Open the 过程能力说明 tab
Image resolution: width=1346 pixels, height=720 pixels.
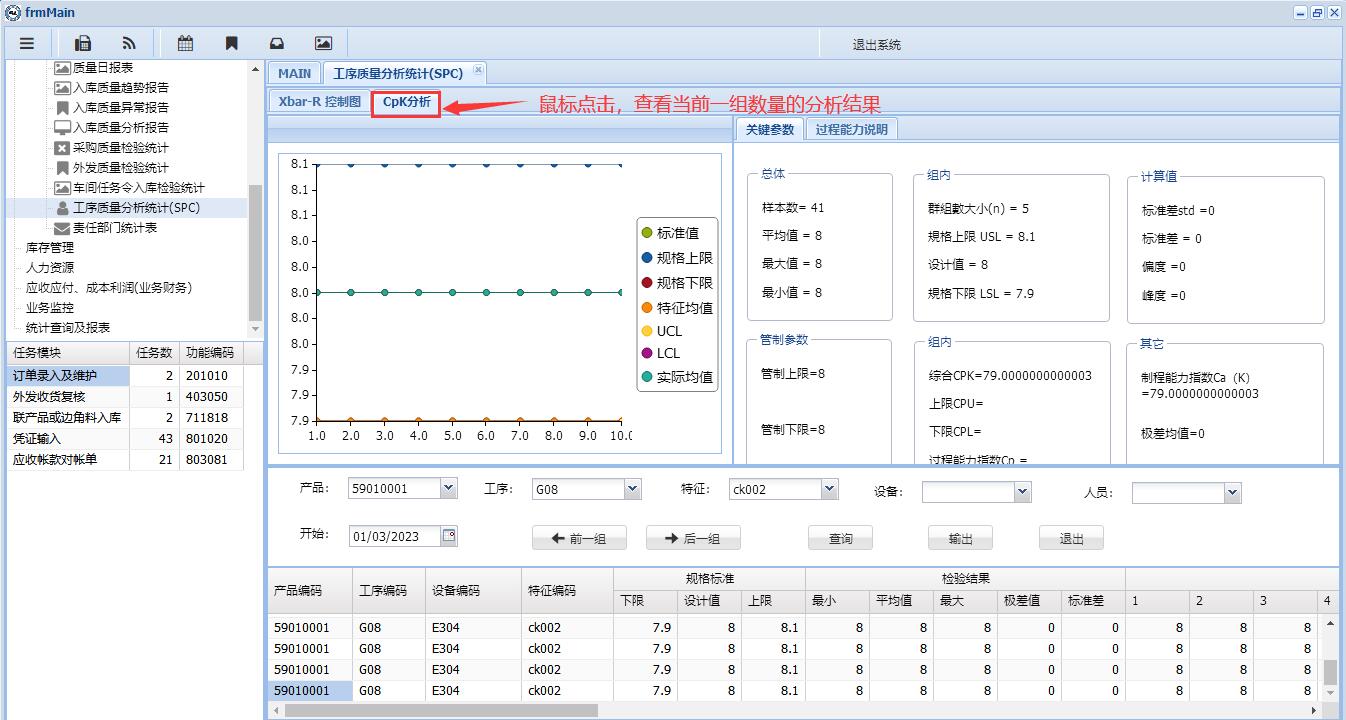[851, 129]
